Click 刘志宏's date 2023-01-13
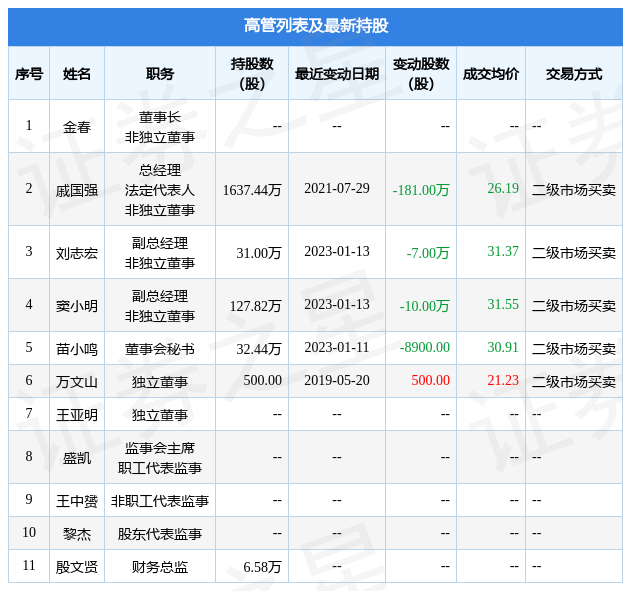The image size is (623, 591). pyautogui.click(x=337, y=251)
